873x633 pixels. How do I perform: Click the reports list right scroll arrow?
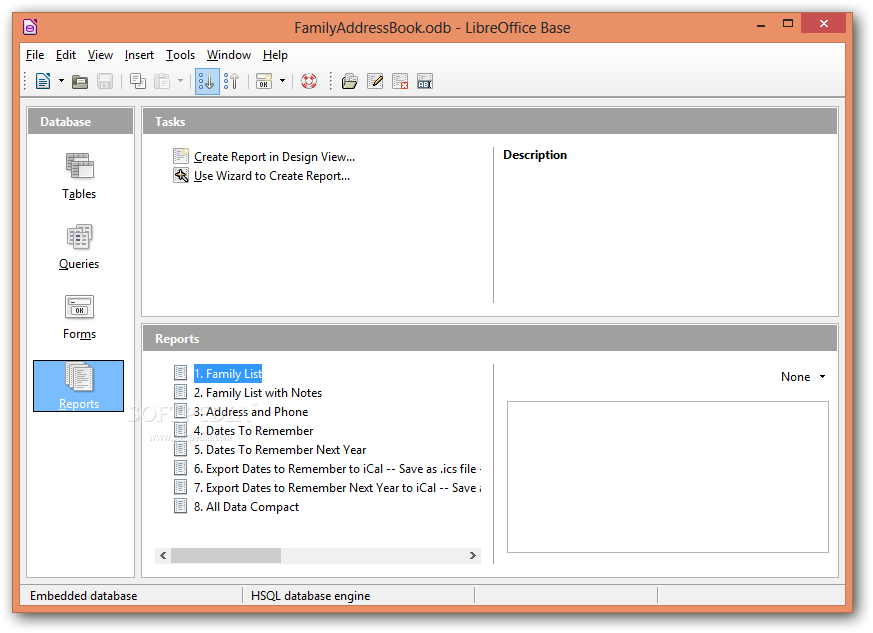473,556
